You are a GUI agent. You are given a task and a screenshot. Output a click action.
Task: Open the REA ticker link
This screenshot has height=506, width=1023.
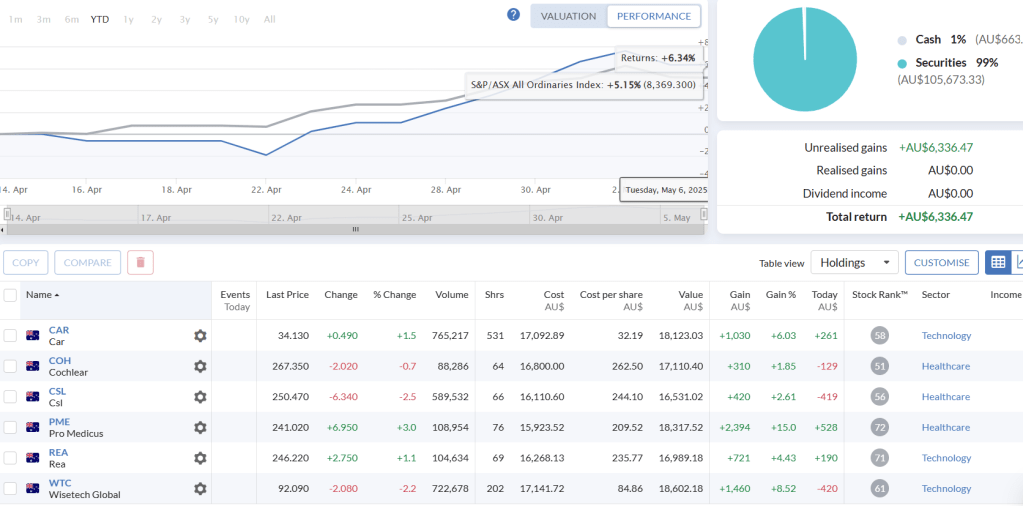point(58,452)
